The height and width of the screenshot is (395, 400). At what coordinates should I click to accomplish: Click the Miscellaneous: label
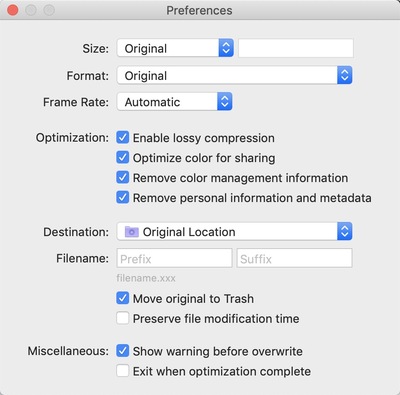click(x=68, y=351)
